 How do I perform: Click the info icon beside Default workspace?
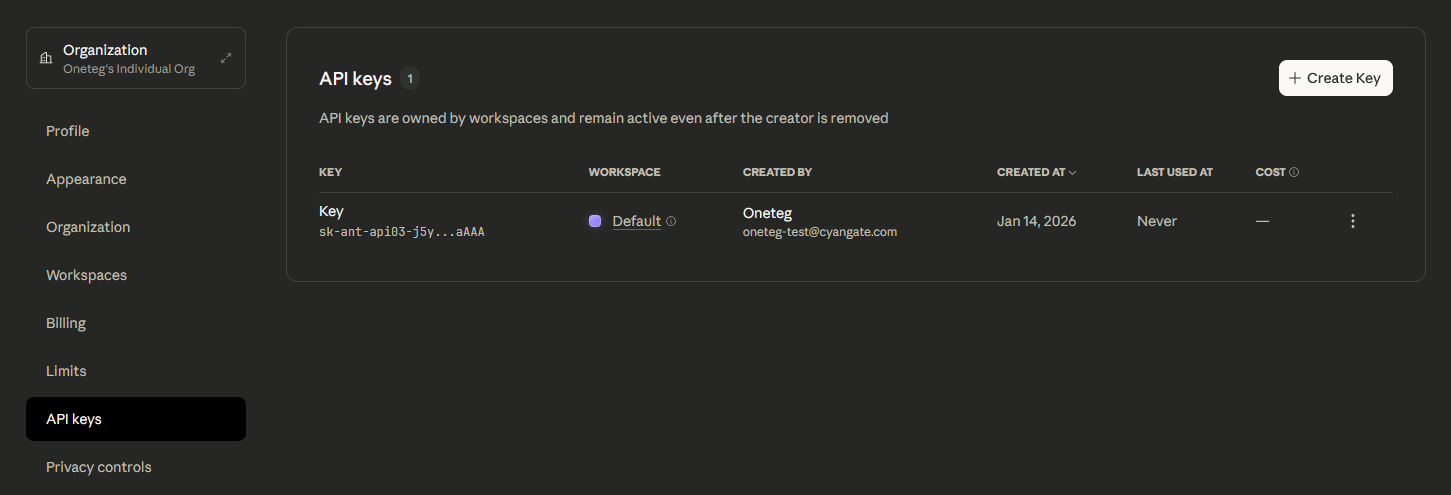tap(671, 221)
